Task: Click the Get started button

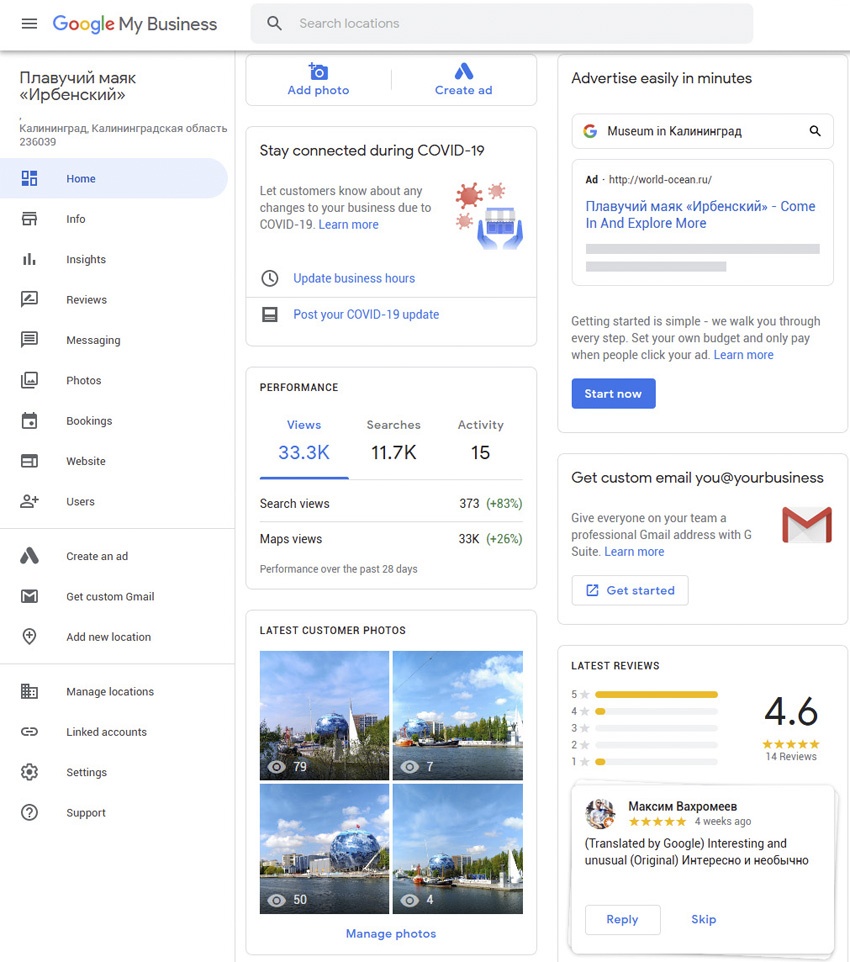Action: pos(630,590)
